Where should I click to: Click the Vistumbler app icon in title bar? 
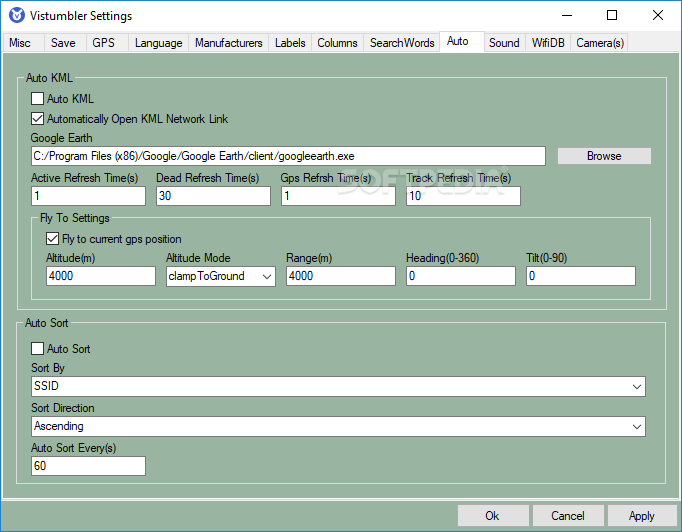pos(17,16)
